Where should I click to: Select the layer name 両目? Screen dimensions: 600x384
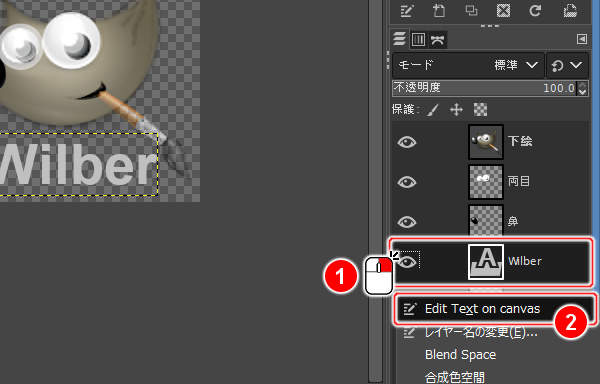click(x=519, y=181)
